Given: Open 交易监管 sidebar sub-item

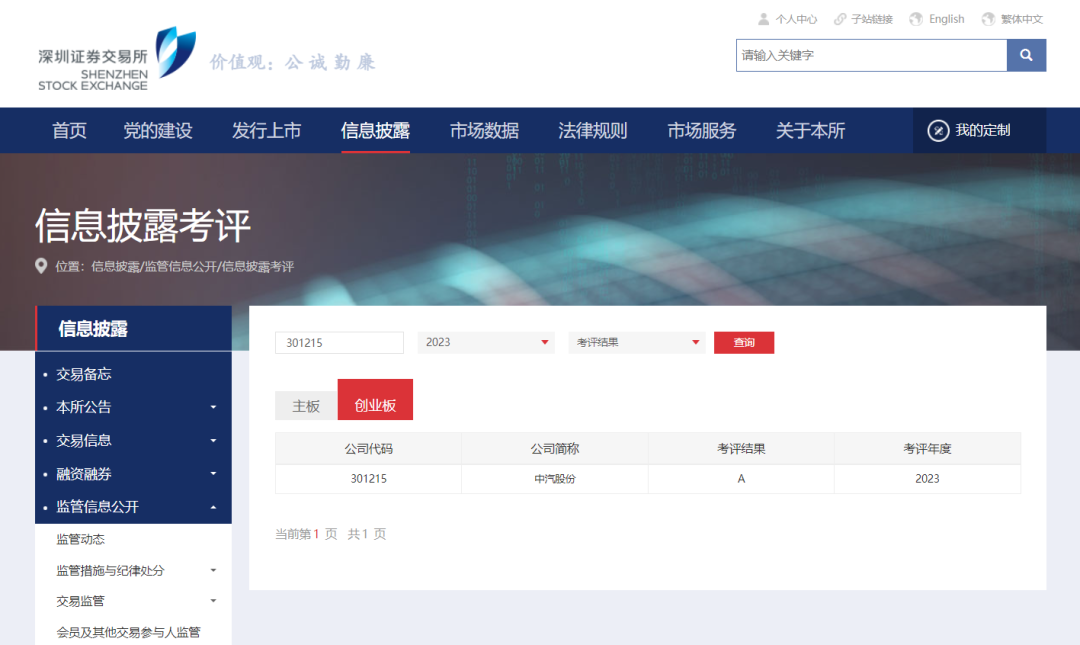Looking at the screenshot, I should pos(81,601).
